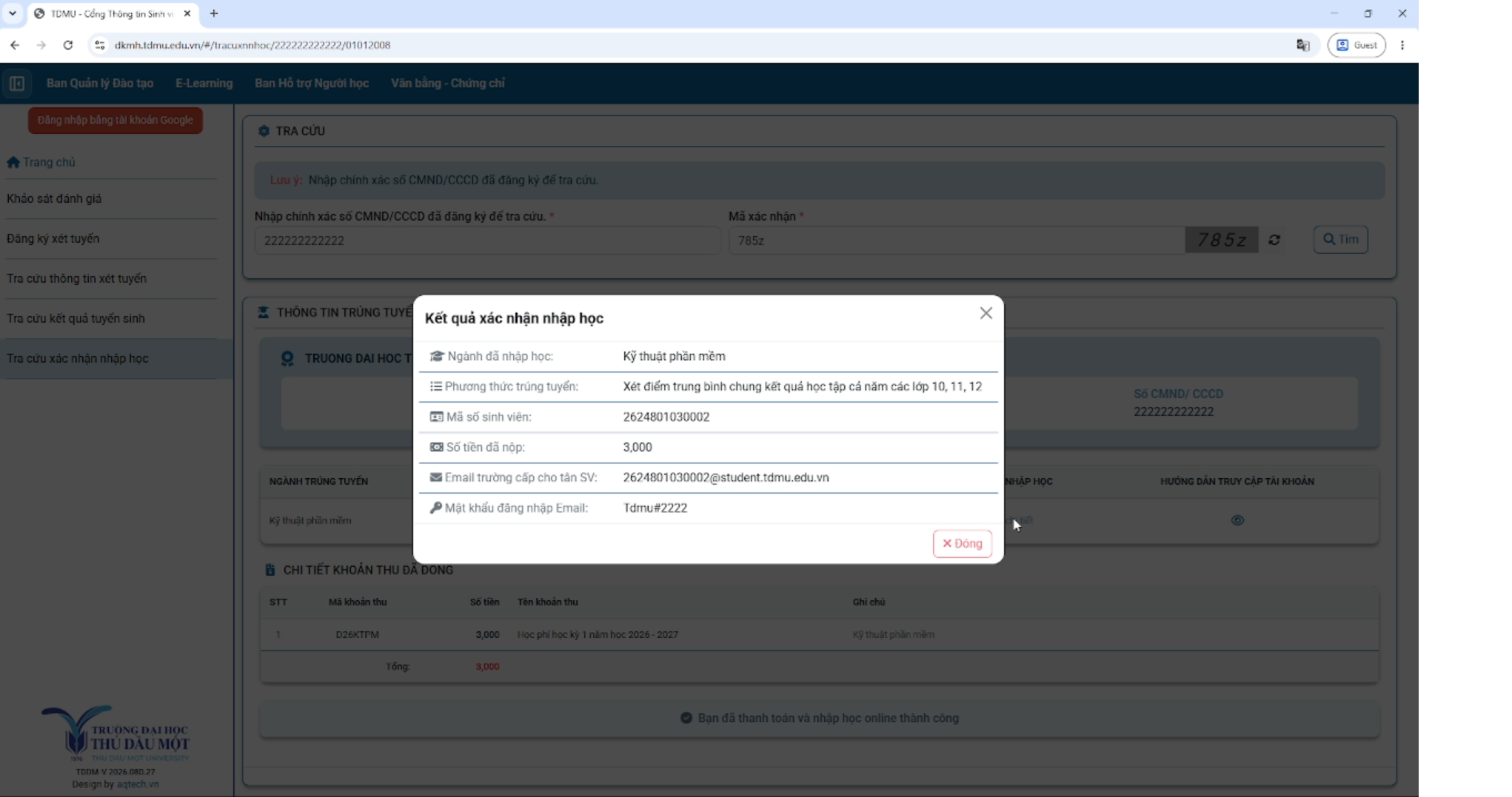Viewport: 1512px width, 797px height.
Task: Open Tra cứu kết quả tuyển sinh
Action: tap(76, 318)
